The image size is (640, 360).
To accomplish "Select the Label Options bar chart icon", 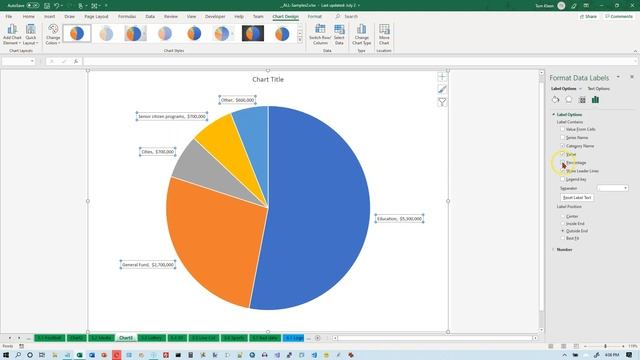I will pyautogui.click(x=596, y=100).
